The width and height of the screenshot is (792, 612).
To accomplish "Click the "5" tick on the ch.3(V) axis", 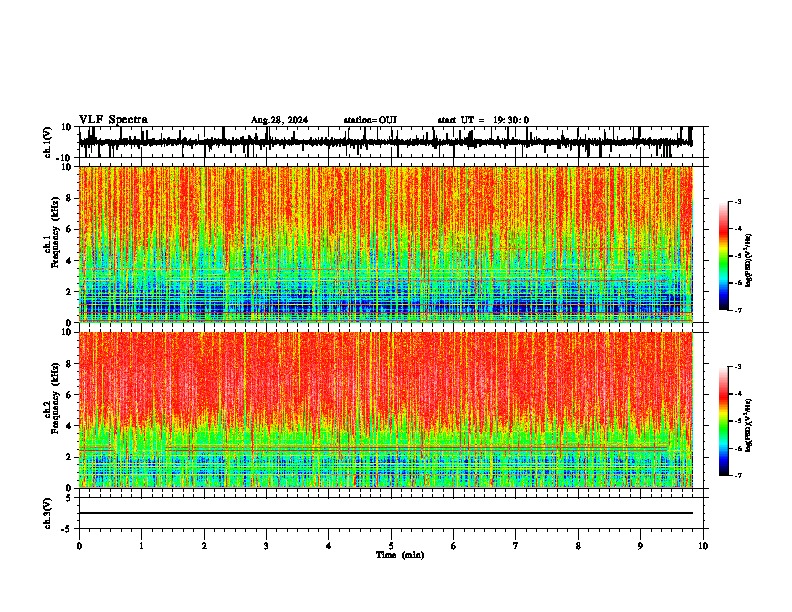I will pyautogui.click(x=69, y=498).
